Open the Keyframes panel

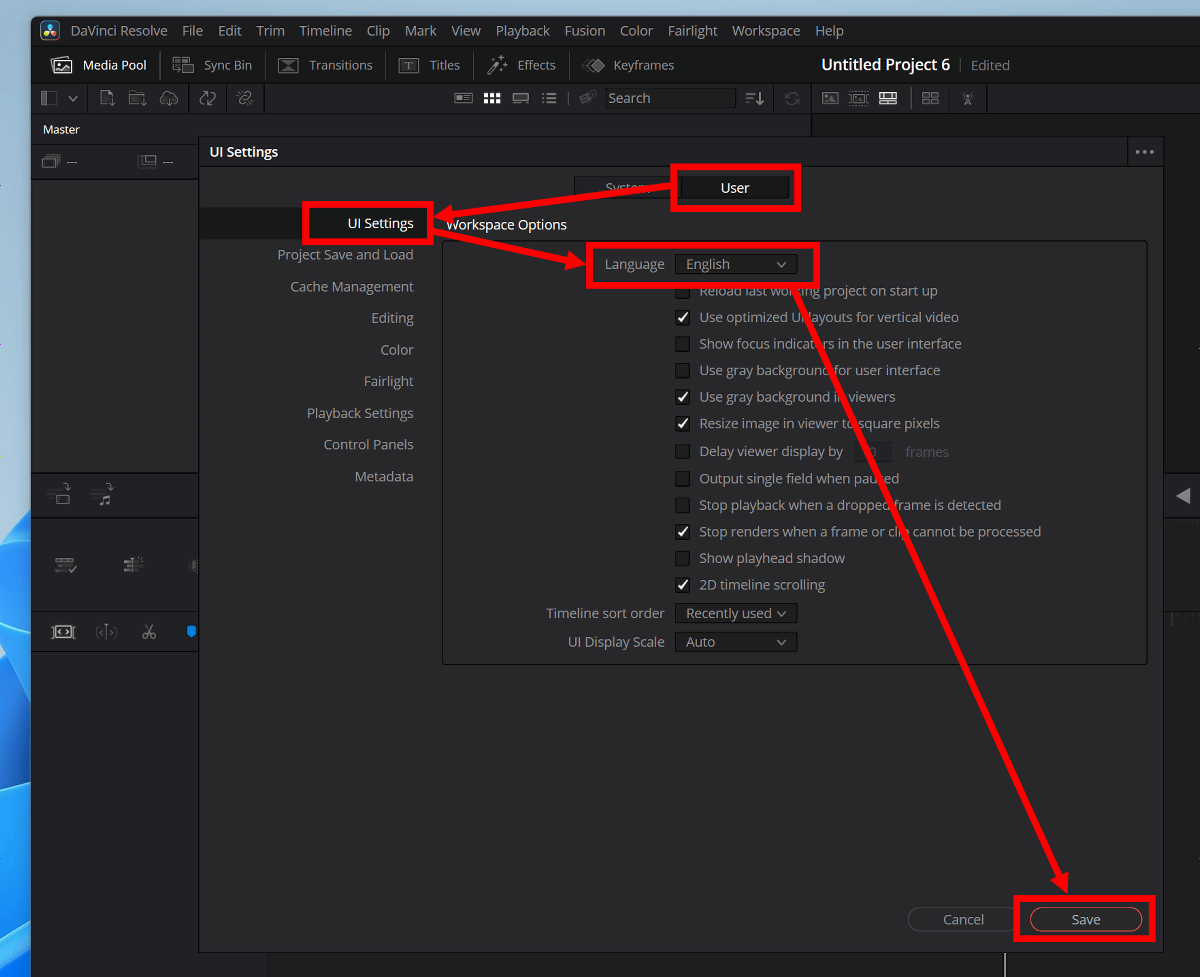click(628, 65)
